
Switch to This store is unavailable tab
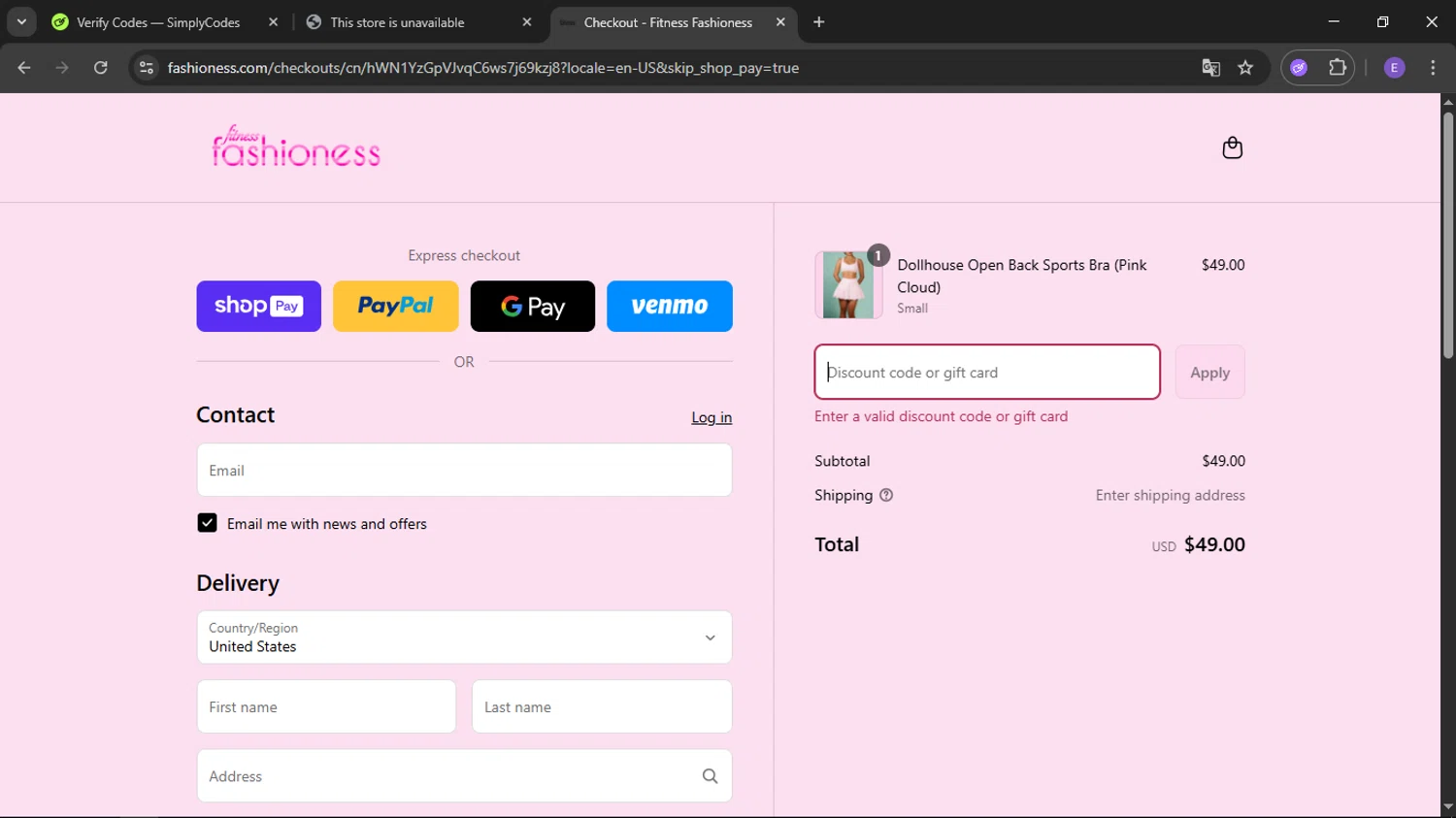click(397, 22)
